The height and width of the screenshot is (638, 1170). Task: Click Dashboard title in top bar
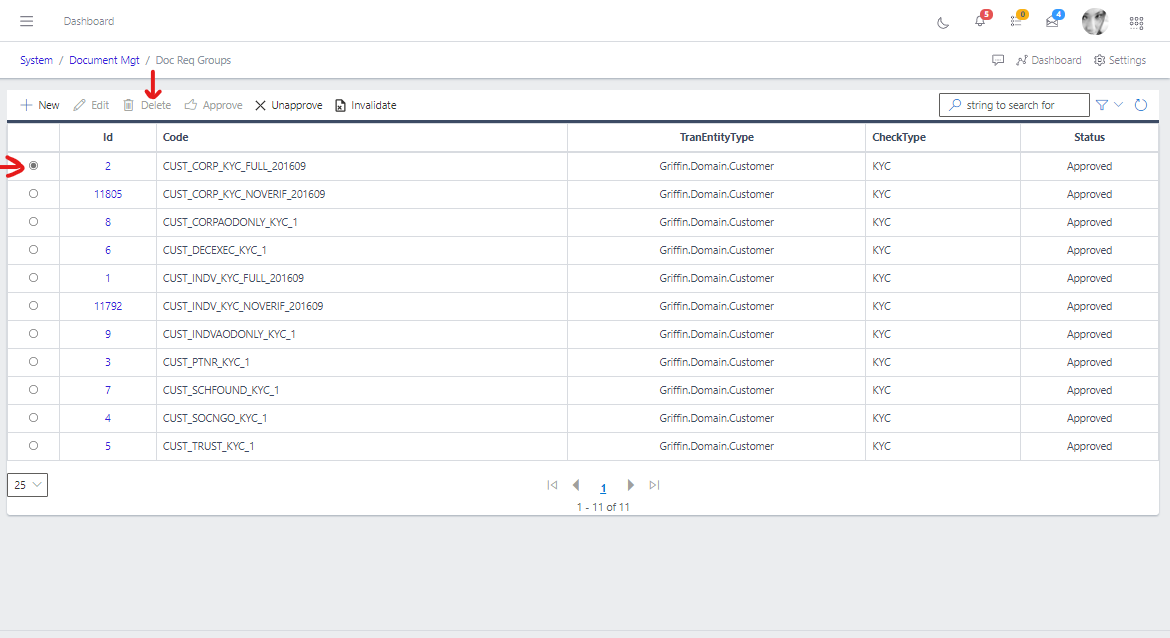click(89, 21)
